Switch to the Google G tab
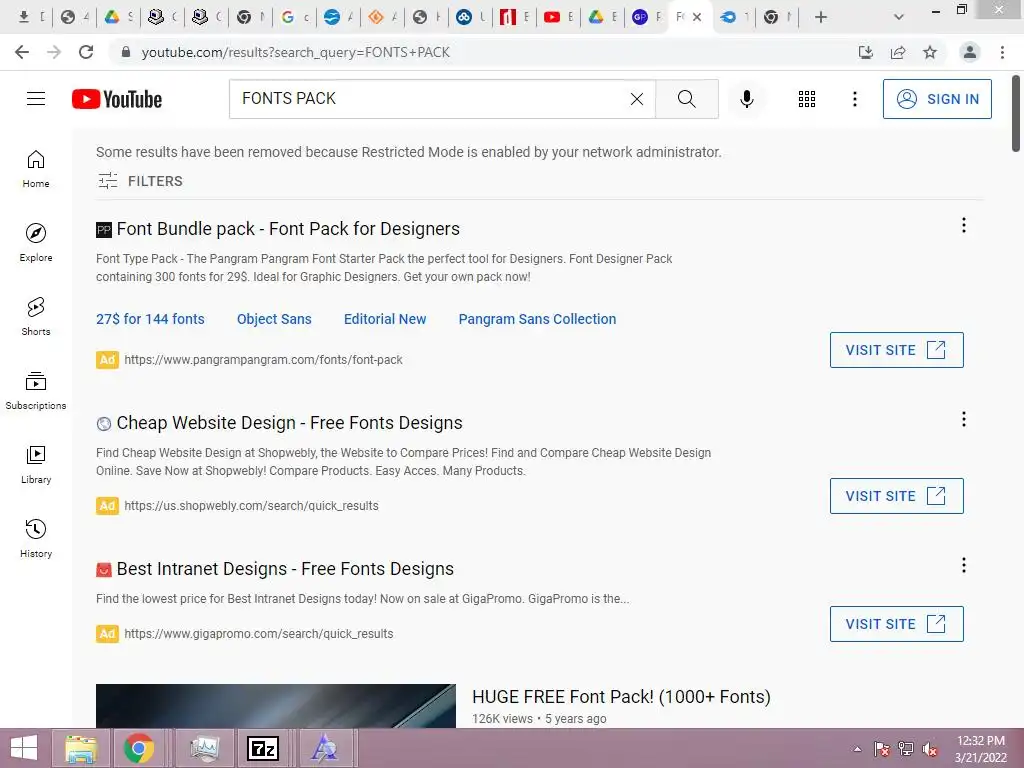This screenshot has width=1024, height=768. pos(293,17)
